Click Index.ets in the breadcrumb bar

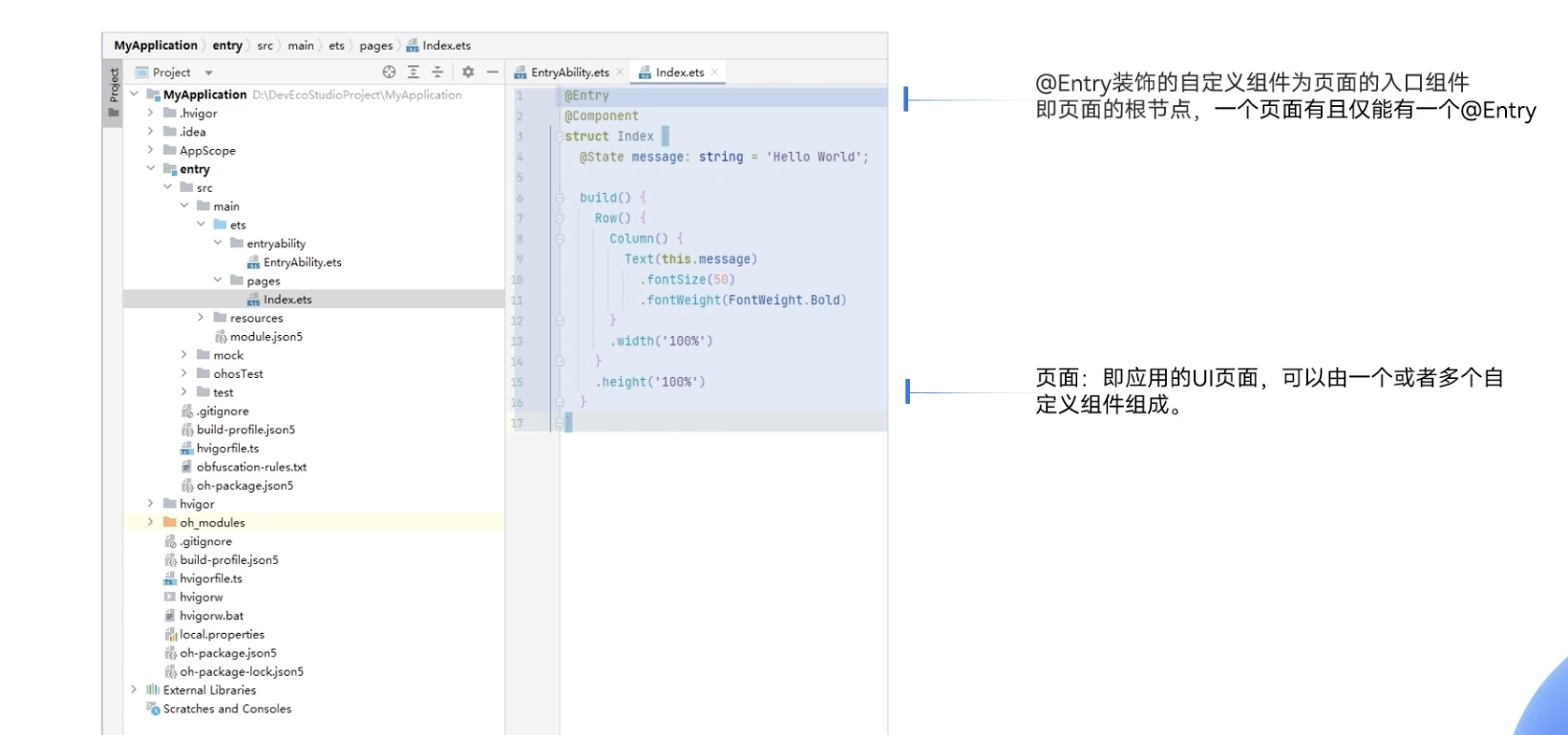[438, 45]
